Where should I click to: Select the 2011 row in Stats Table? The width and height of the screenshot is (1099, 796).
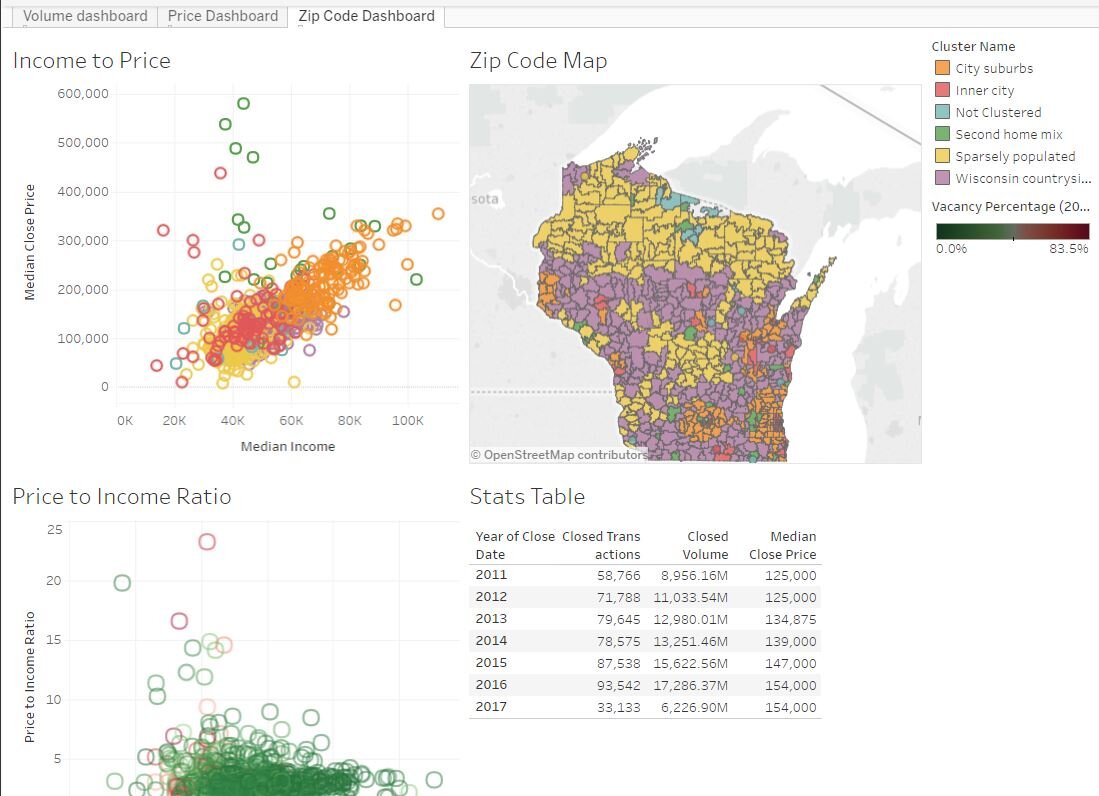(491, 575)
